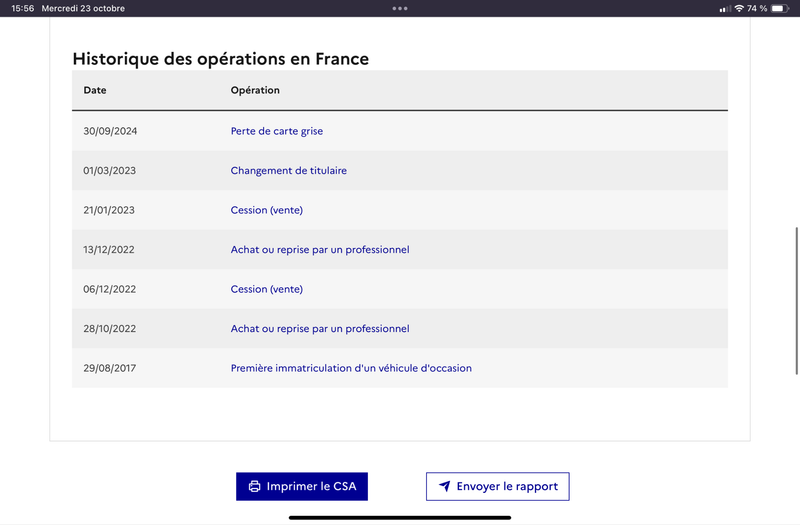Viewport: 800px width, 525px height.
Task: Select Cession (vente) dated 06/12/2022
Action: (x=266, y=289)
